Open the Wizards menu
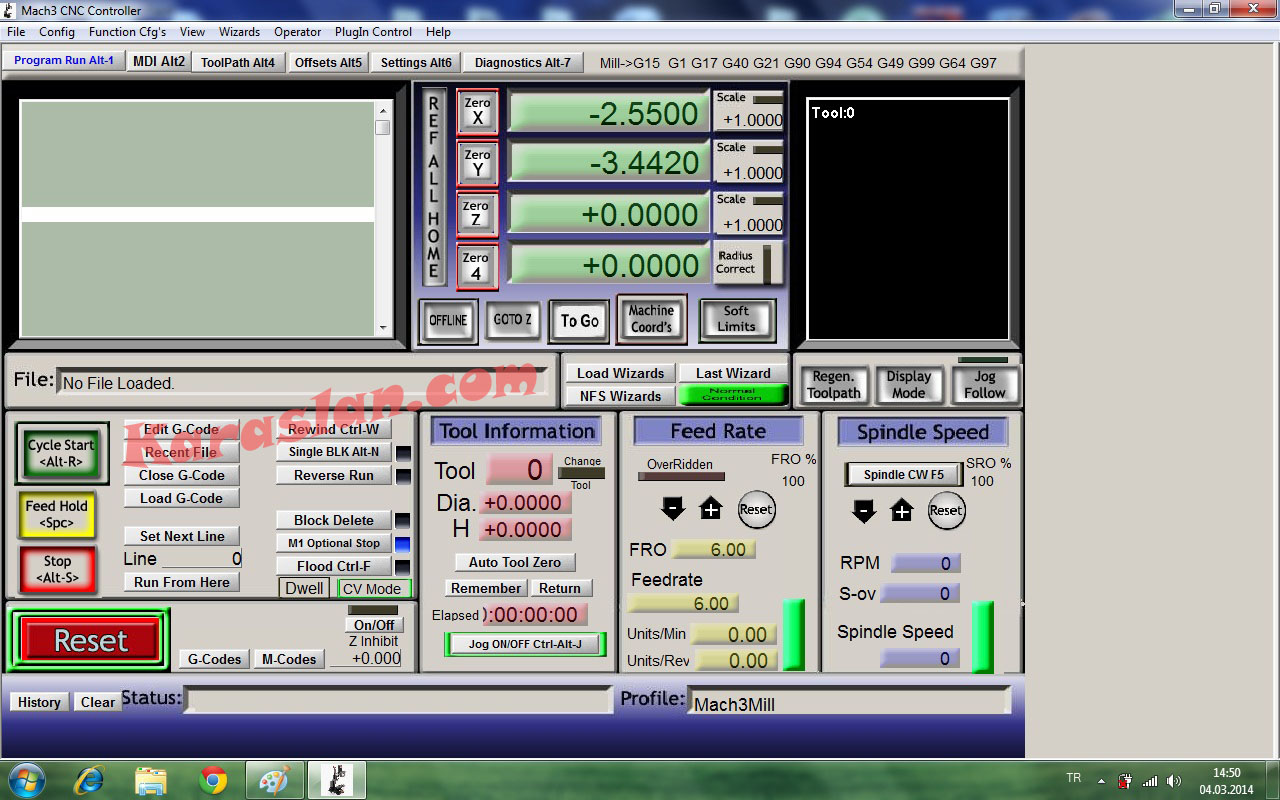Screen dimensions: 1280x800 pos(239,32)
